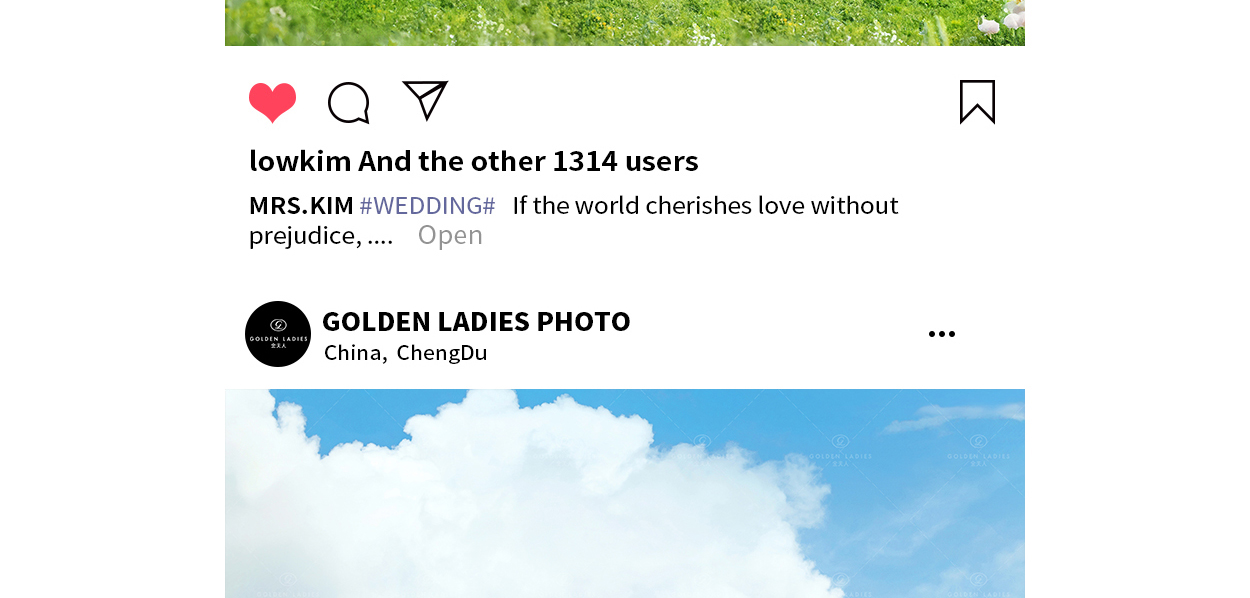Open the green meadow photo above
Image resolution: width=1250 pixels, height=598 pixels.
pos(625,23)
